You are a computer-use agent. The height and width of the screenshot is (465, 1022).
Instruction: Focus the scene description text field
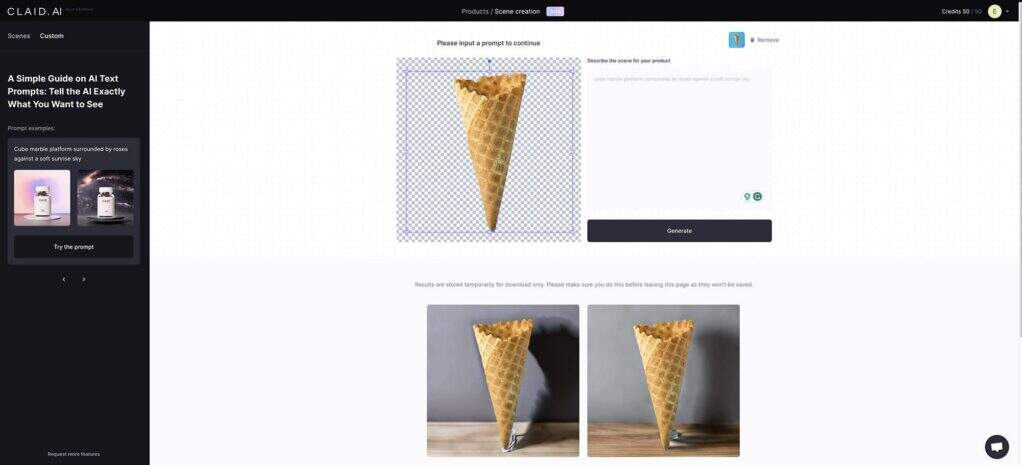click(x=679, y=139)
